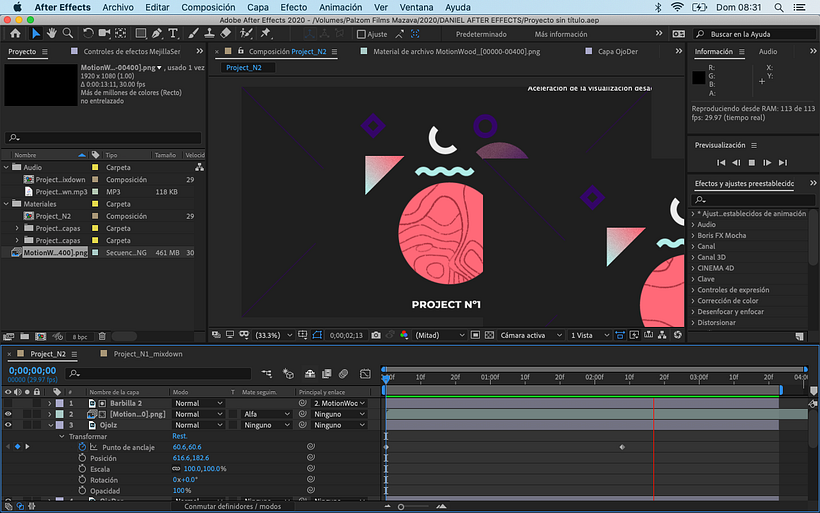Switch to Project_N1_mixdown timeline tab

pos(148,354)
